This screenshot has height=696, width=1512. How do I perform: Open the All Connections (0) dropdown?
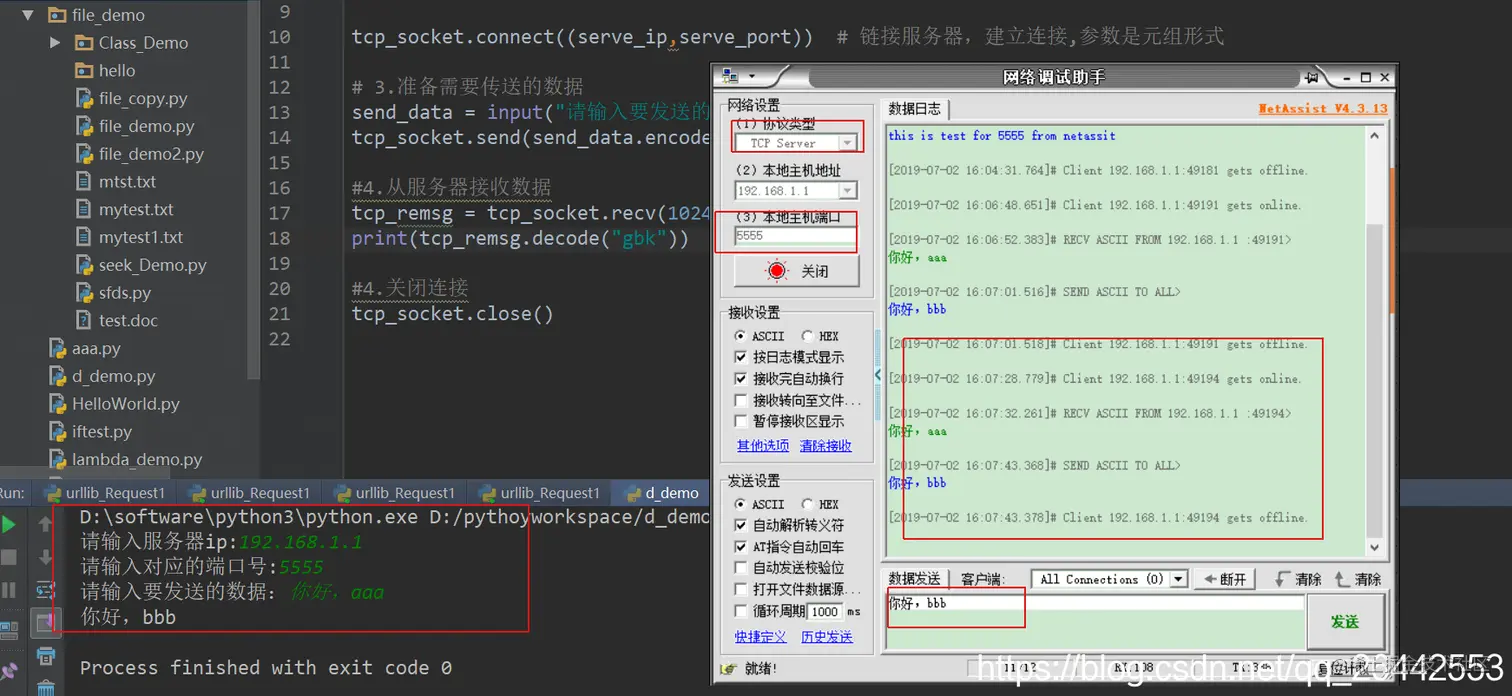coord(1178,579)
